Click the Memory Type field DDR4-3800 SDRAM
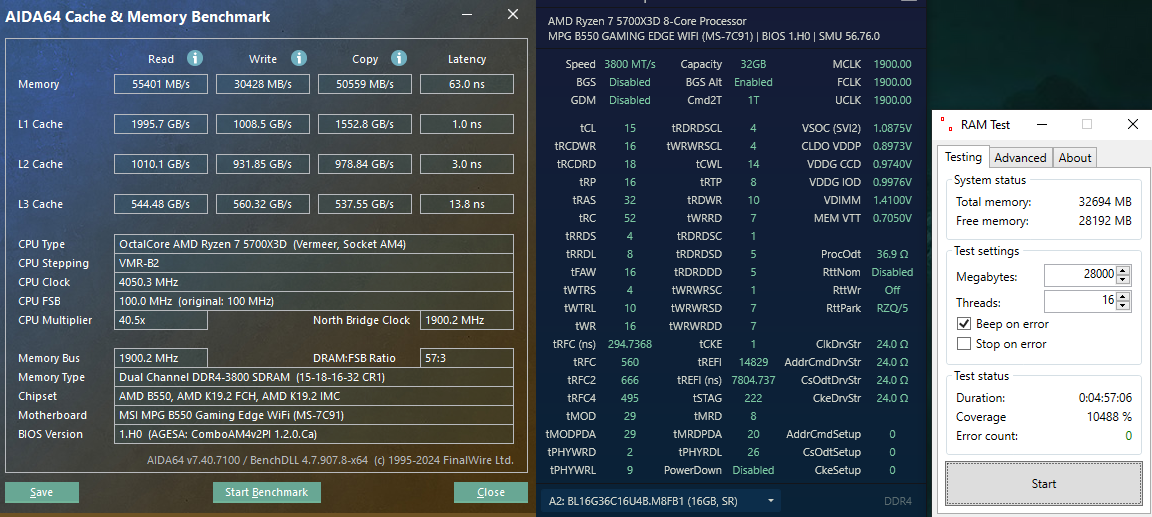1152x517 pixels. click(314, 377)
